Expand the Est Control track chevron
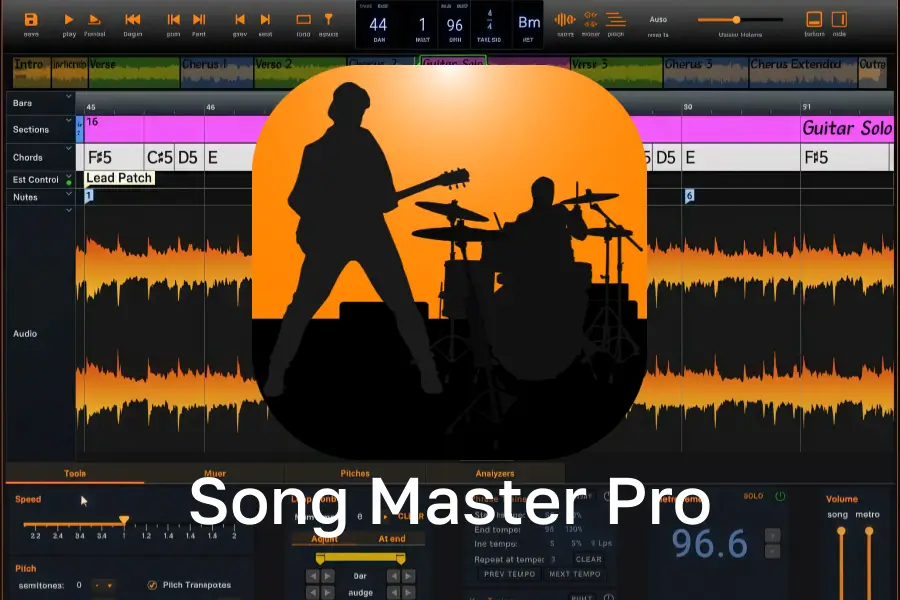Image resolution: width=900 pixels, height=600 pixels. (x=69, y=176)
